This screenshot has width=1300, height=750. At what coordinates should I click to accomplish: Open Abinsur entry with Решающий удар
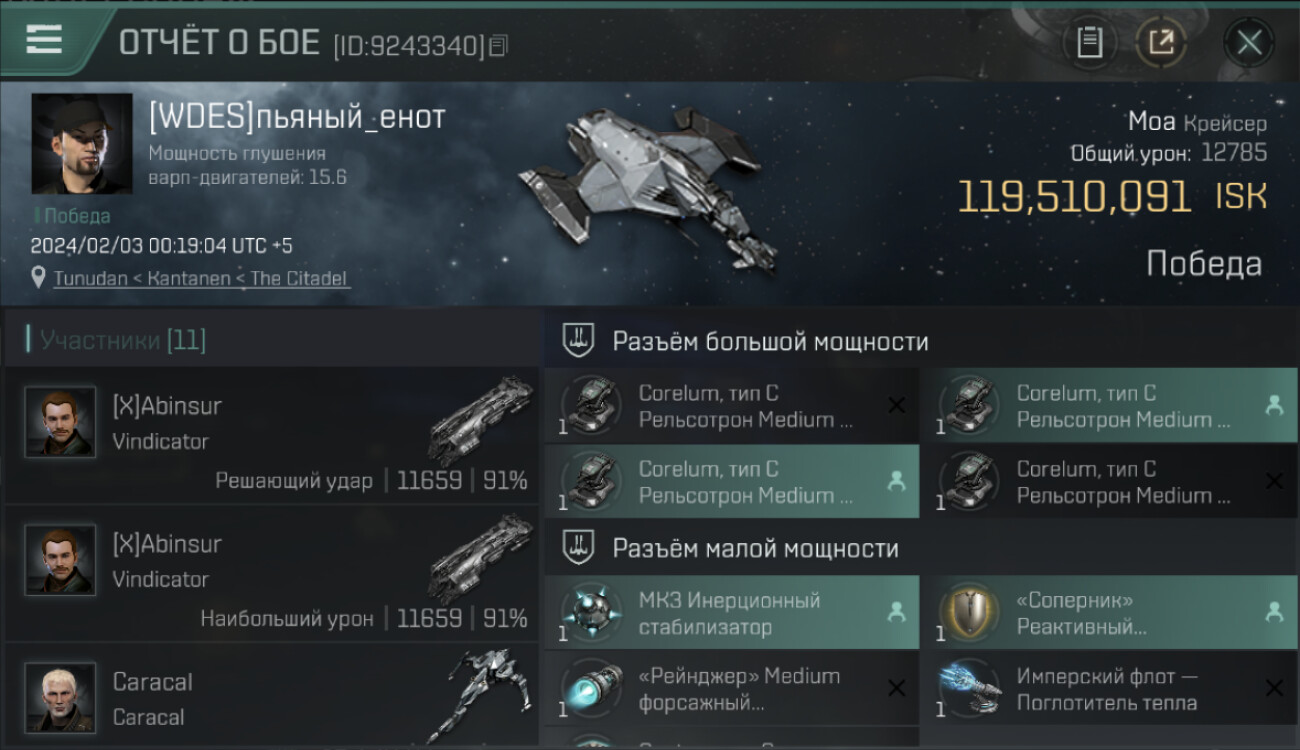pos(271,435)
